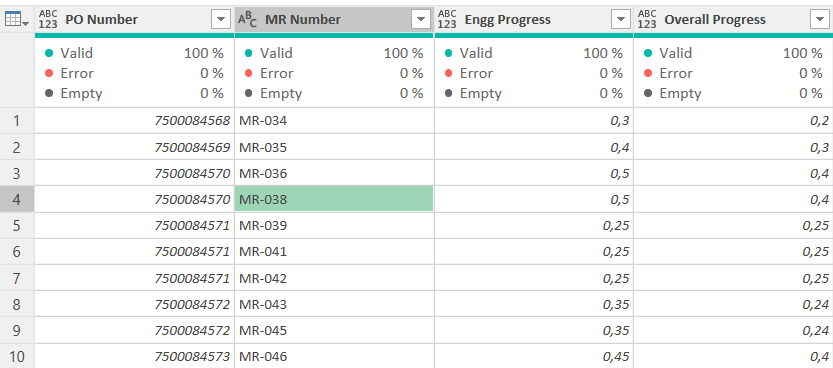The width and height of the screenshot is (833, 368).
Task: Open the Engg Progress filter dropdown
Action: click(620, 20)
